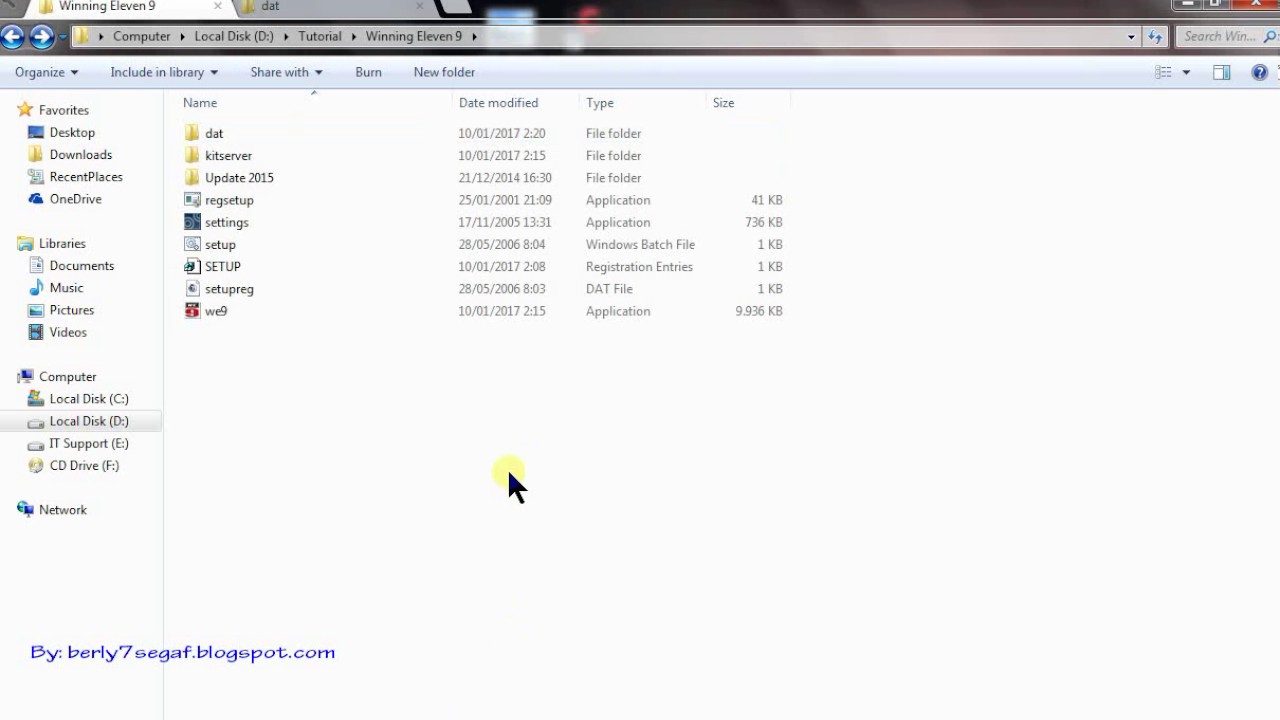The height and width of the screenshot is (720, 1280).
Task: Open the Organize dropdown menu
Action: pos(46,72)
